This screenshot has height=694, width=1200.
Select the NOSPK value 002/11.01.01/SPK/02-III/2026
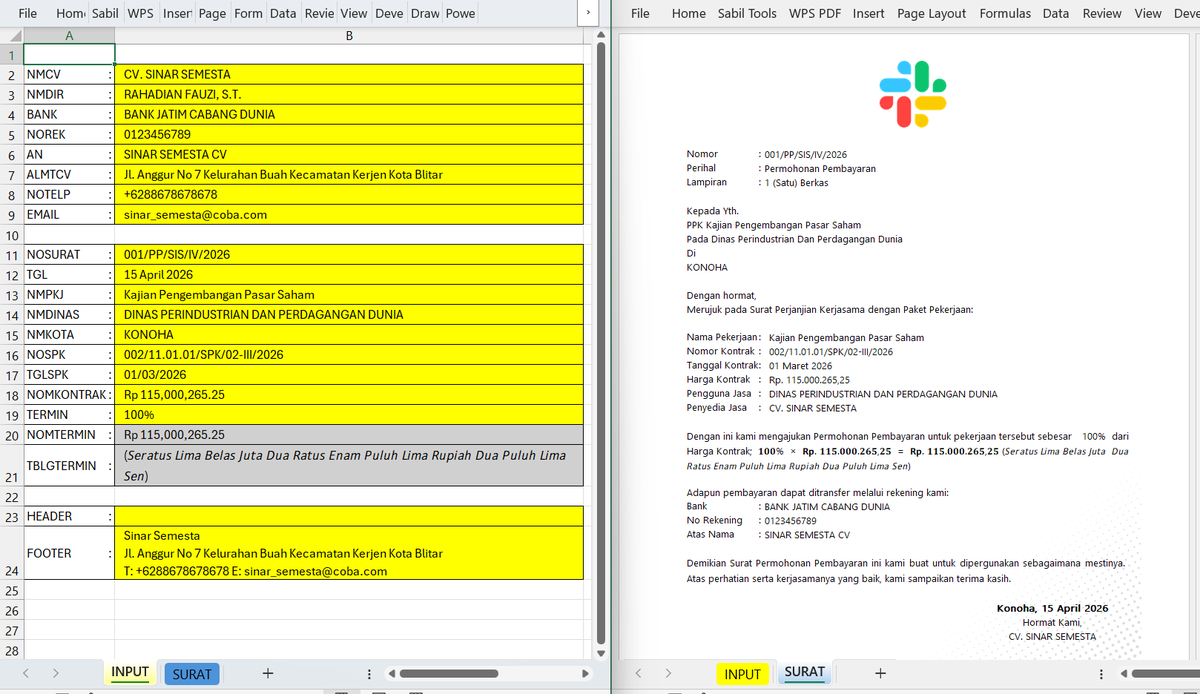click(x=349, y=354)
